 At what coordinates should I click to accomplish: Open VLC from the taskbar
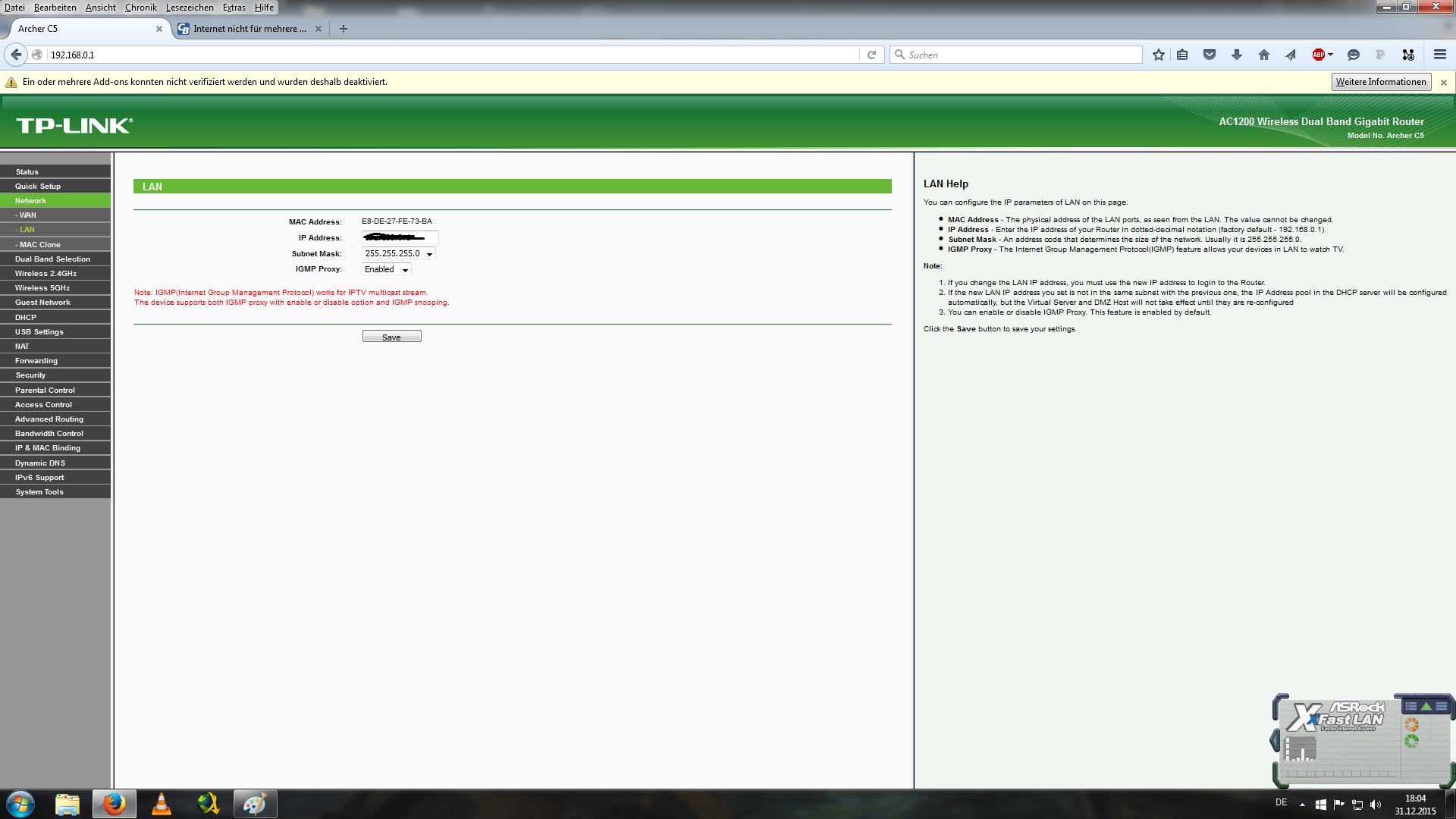[161, 804]
